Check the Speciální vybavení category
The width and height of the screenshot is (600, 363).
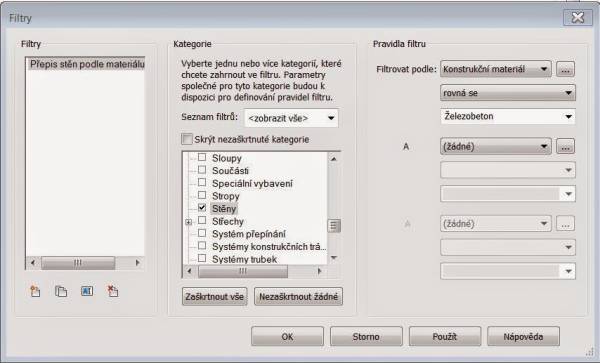[x=202, y=183]
